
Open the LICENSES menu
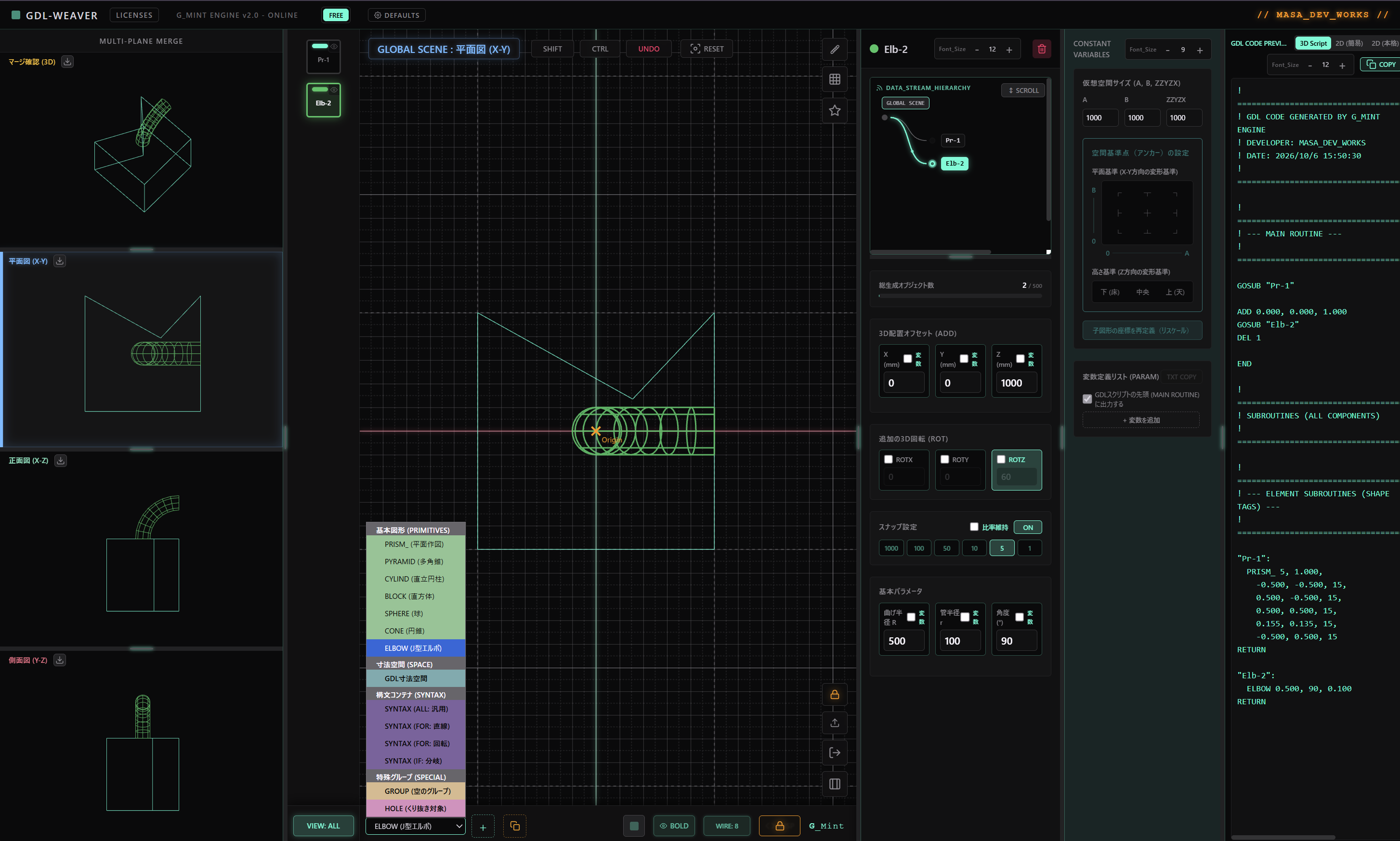tap(134, 15)
